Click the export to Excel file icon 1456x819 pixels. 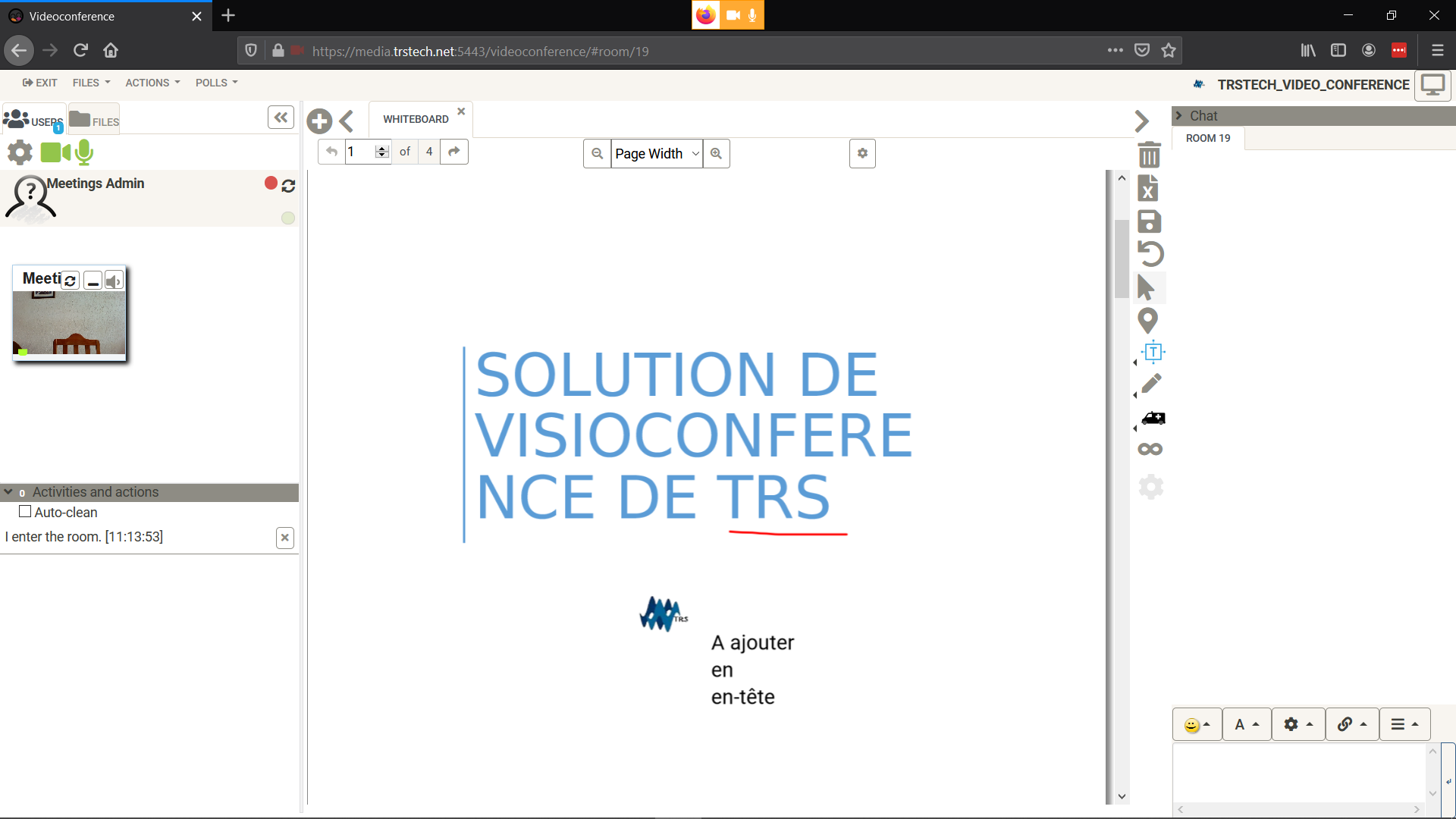pos(1148,188)
